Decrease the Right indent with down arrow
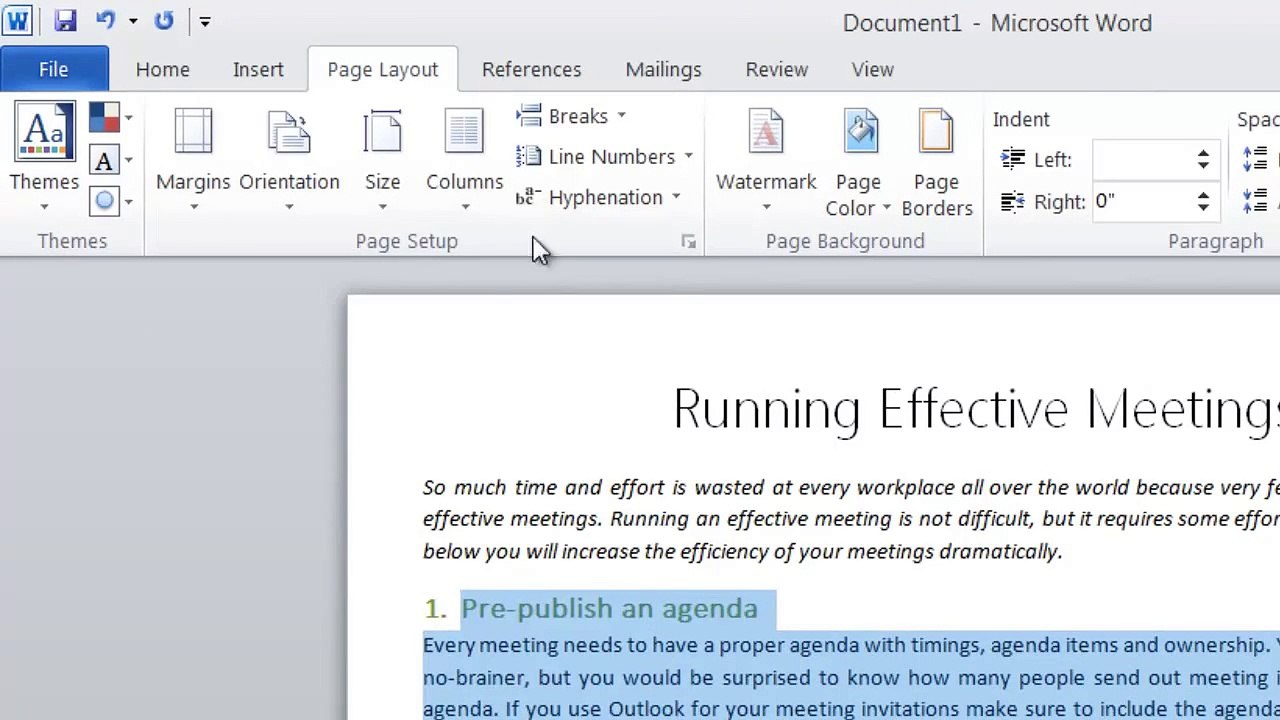This screenshot has height=720, width=1280. [1203, 209]
